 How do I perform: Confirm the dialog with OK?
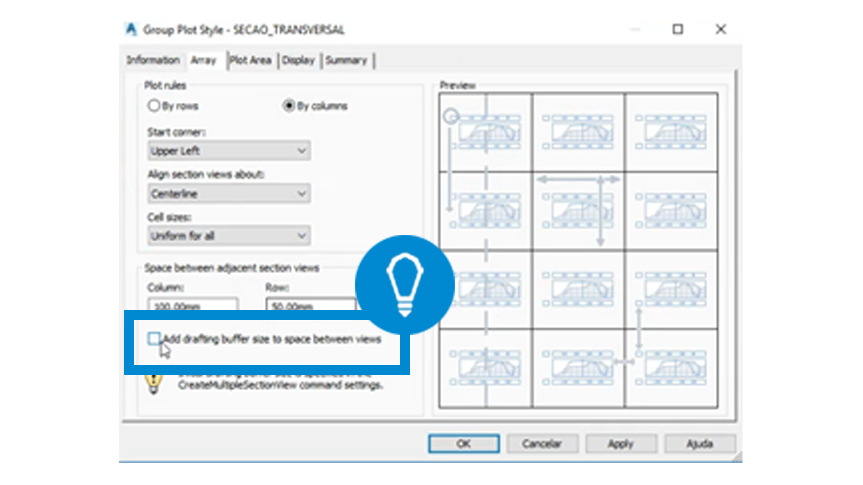[464, 444]
